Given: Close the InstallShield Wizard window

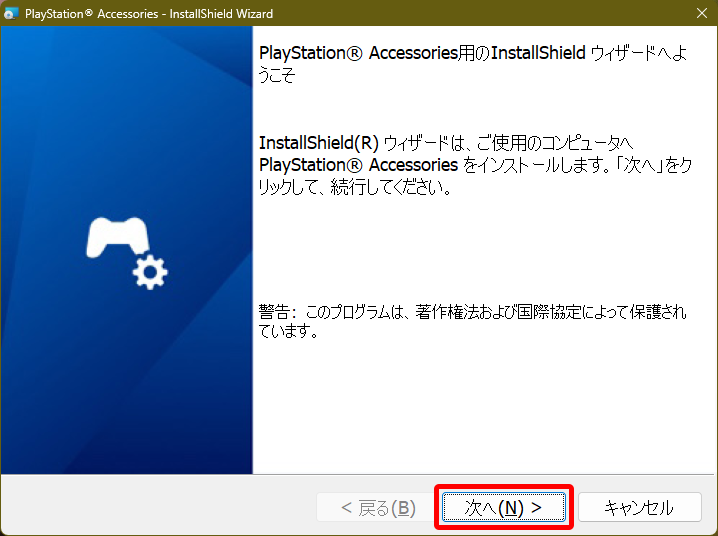Looking at the screenshot, I should pyautogui.click(x=702, y=13).
